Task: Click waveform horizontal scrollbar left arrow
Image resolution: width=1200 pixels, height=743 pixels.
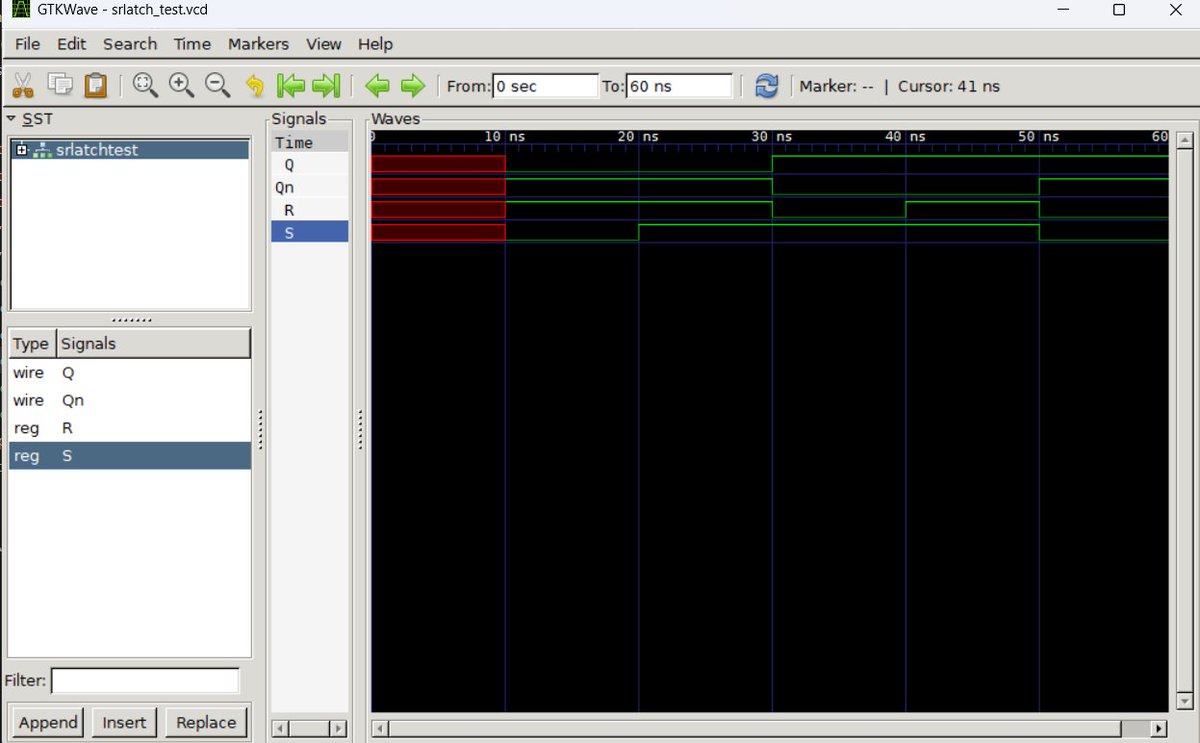Action: click(380, 729)
